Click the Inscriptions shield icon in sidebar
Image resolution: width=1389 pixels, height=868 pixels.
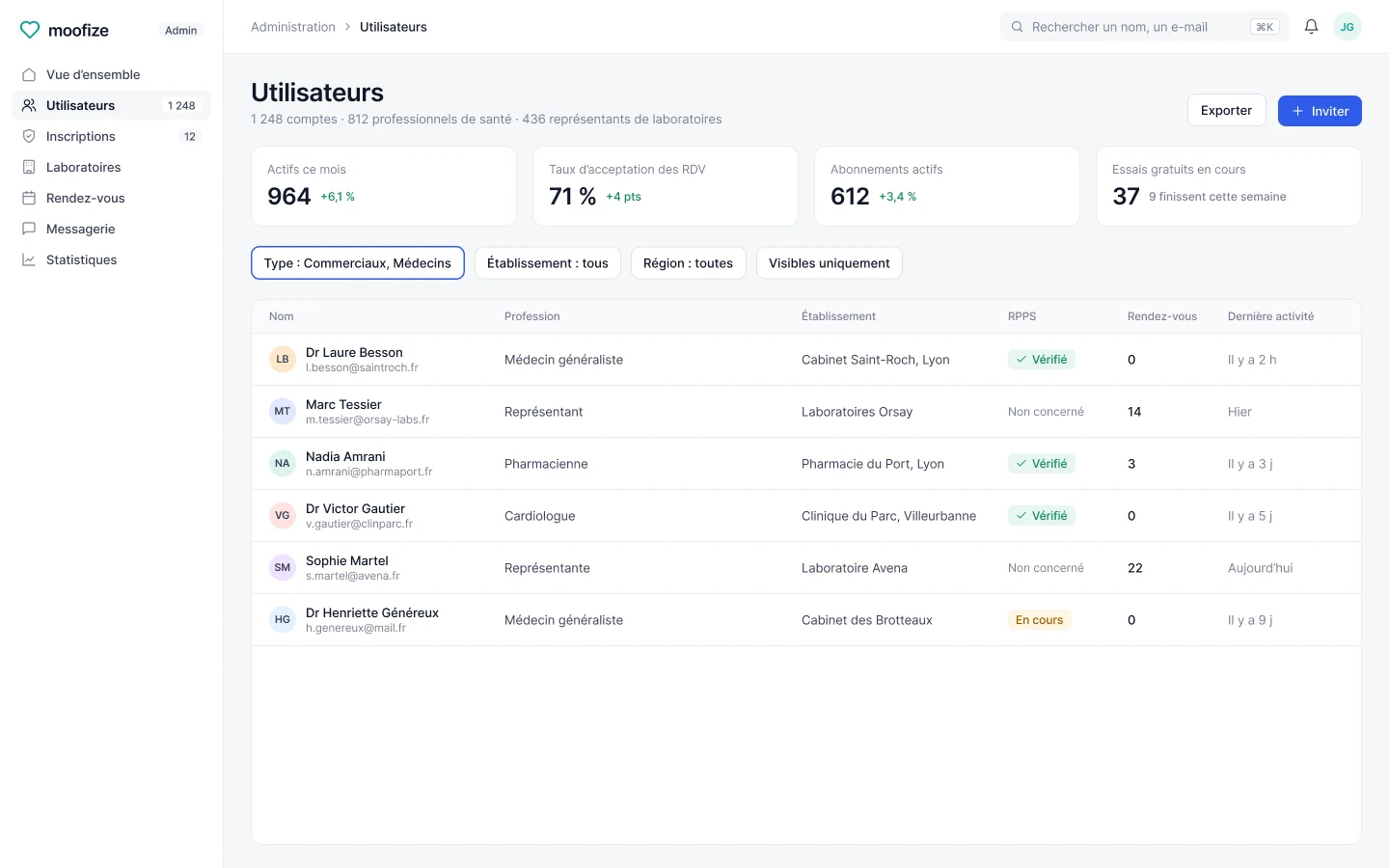tap(29, 136)
